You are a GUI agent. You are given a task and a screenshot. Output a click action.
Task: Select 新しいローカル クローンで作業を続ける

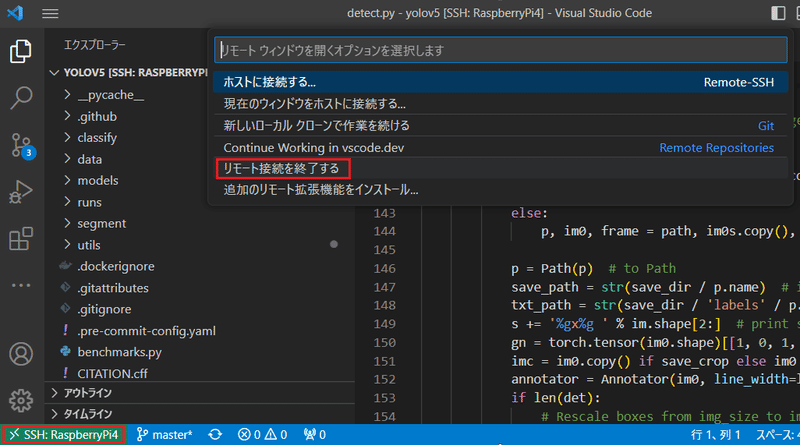(501, 126)
